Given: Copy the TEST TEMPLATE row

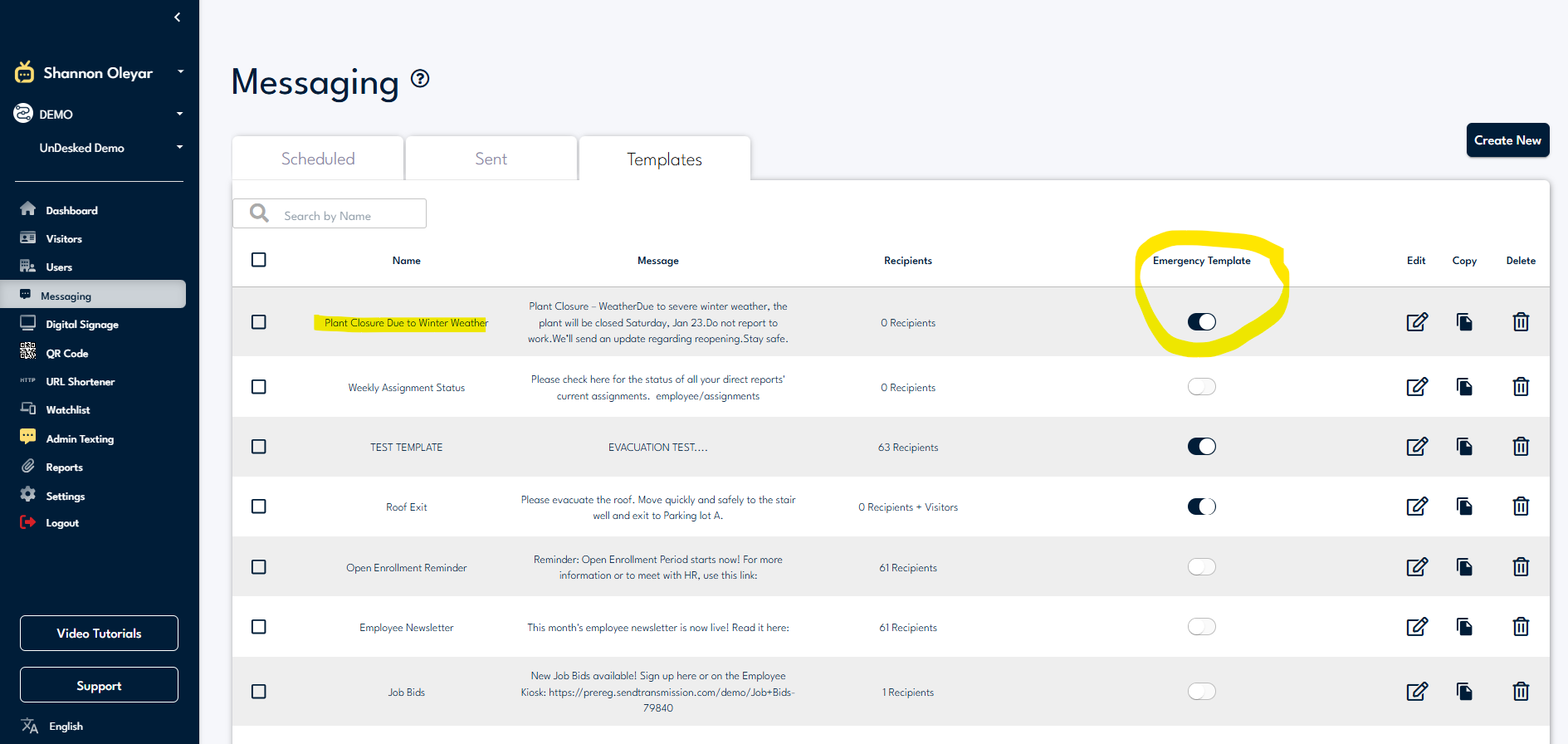Looking at the screenshot, I should click(x=1464, y=447).
